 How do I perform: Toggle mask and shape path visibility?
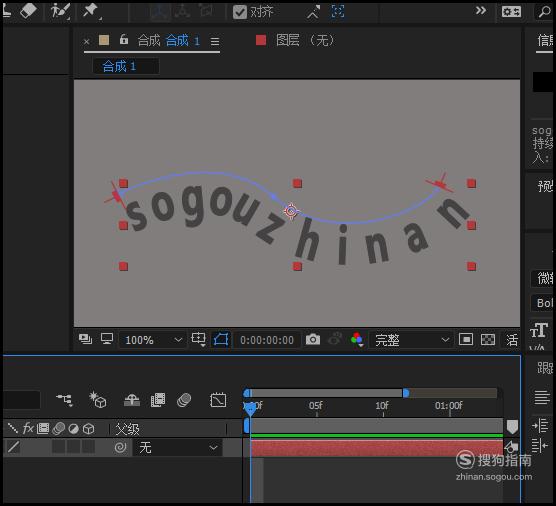221,340
